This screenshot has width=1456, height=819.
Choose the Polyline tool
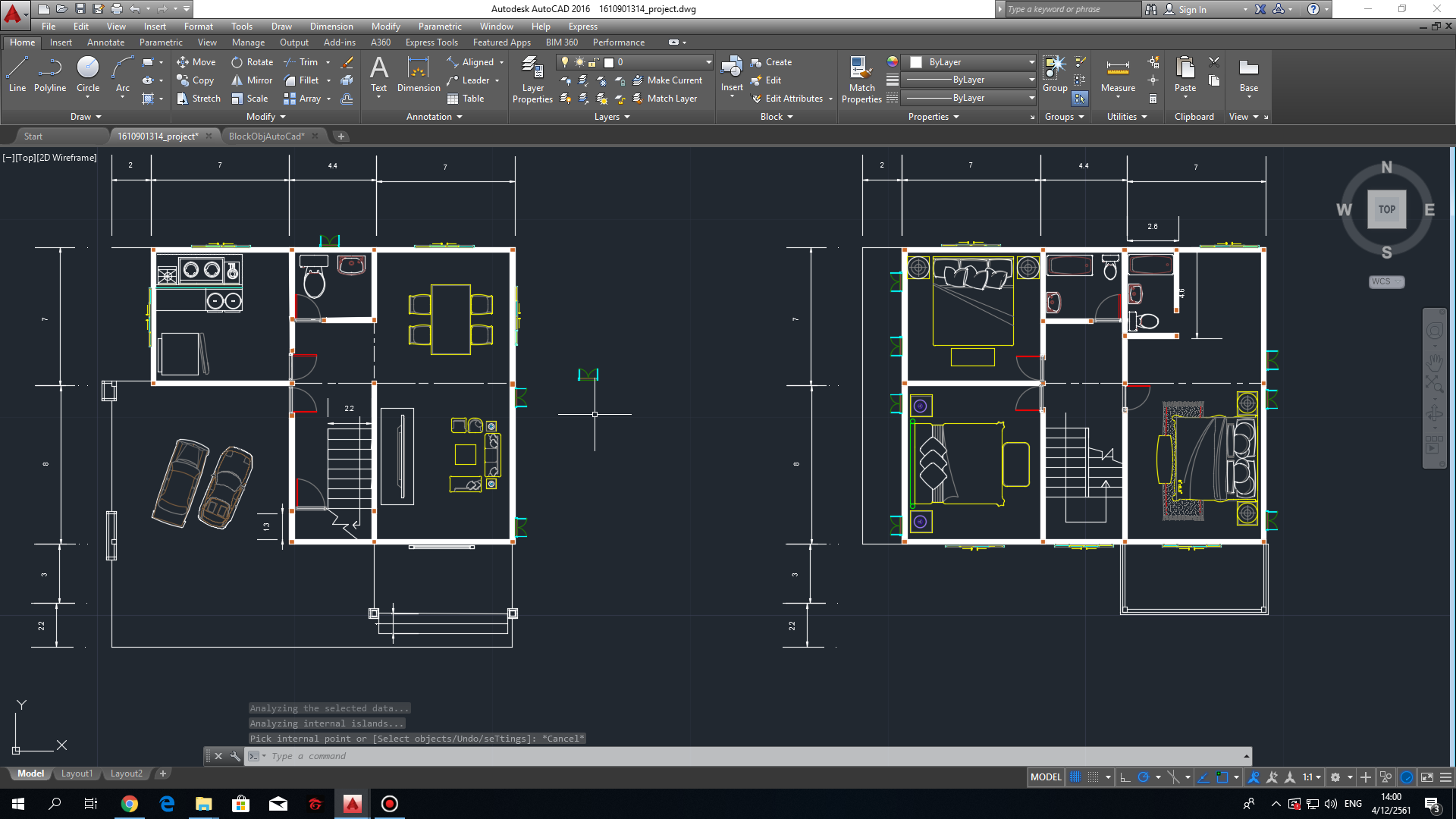50,74
